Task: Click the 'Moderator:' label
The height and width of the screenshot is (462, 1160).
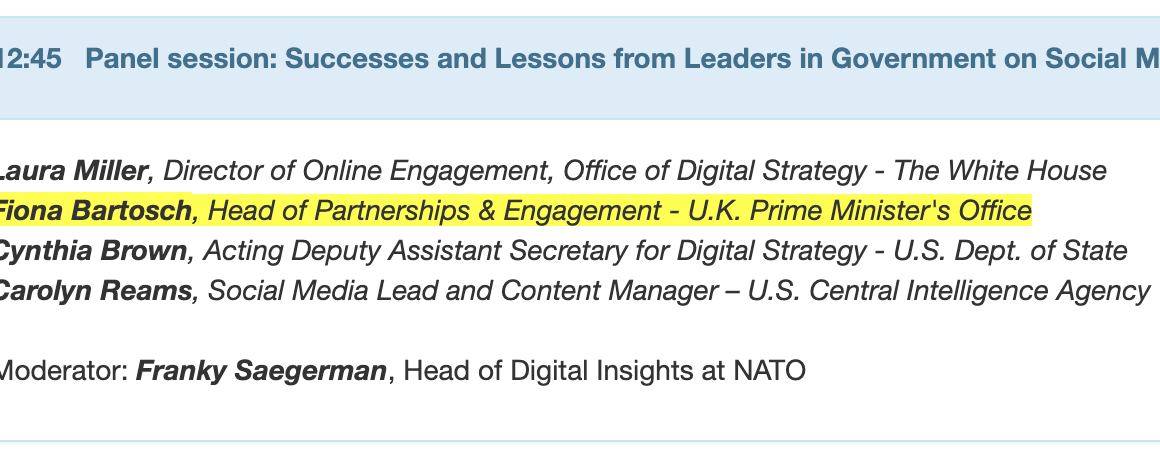Action: pos(62,371)
